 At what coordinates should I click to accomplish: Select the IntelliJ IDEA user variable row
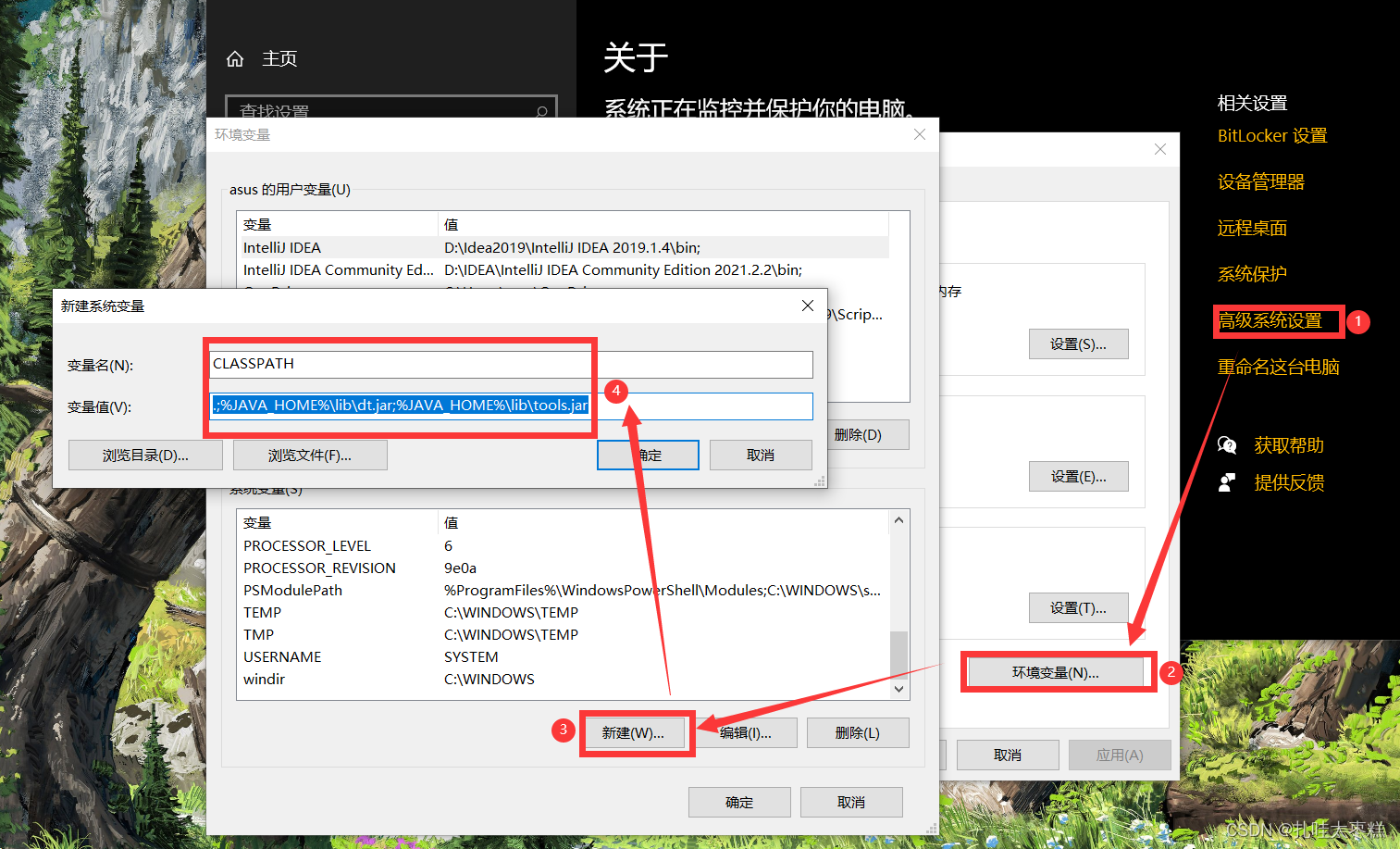pos(563,247)
